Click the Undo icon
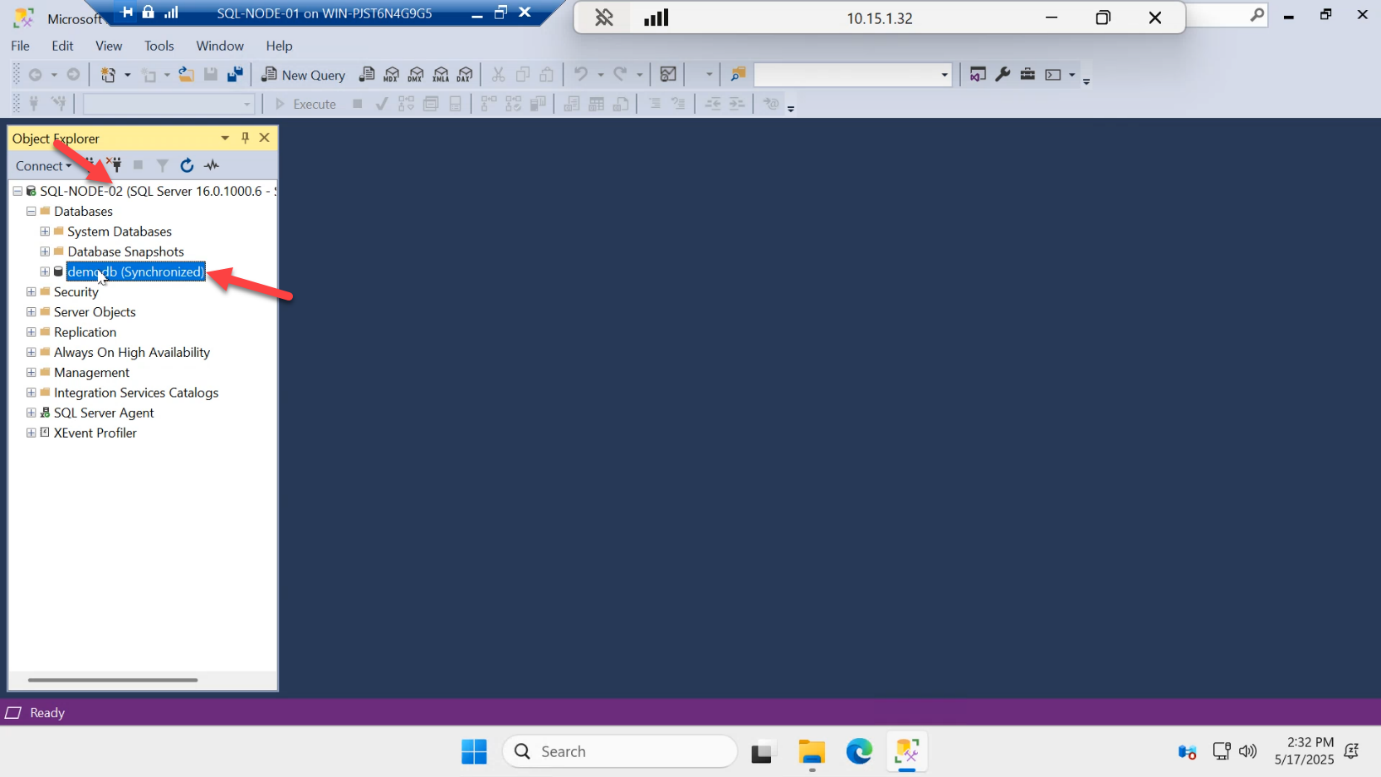Viewport: 1381px width, 777px height. [581, 75]
